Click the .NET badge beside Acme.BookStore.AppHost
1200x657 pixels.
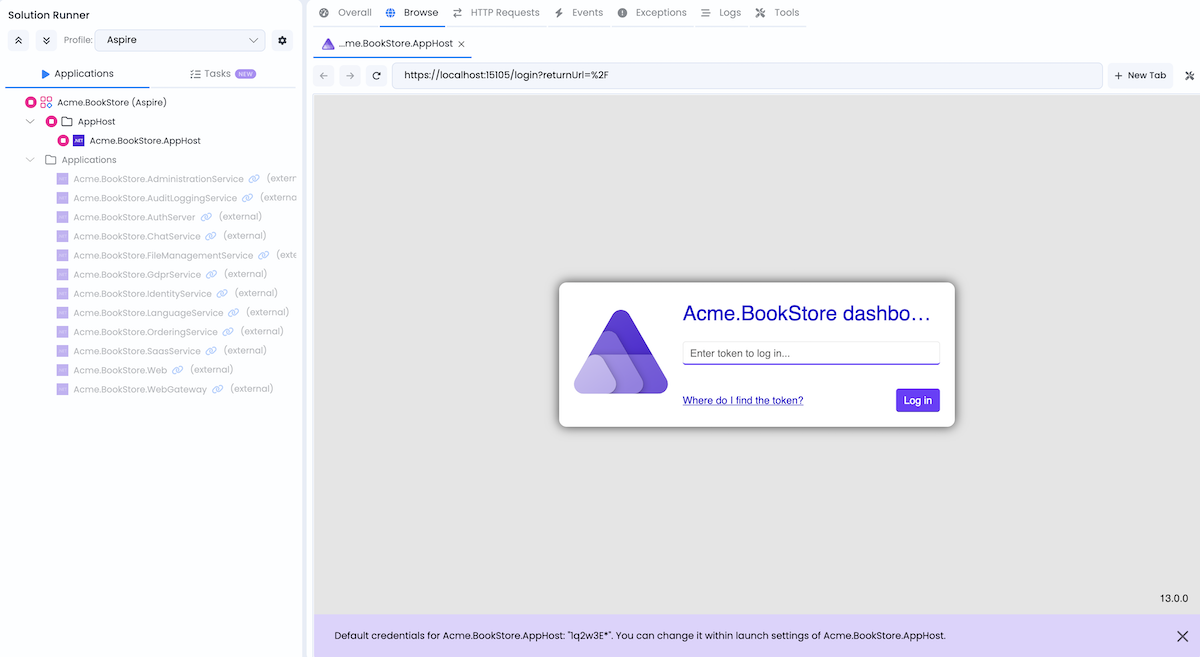(x=79, y=140)
